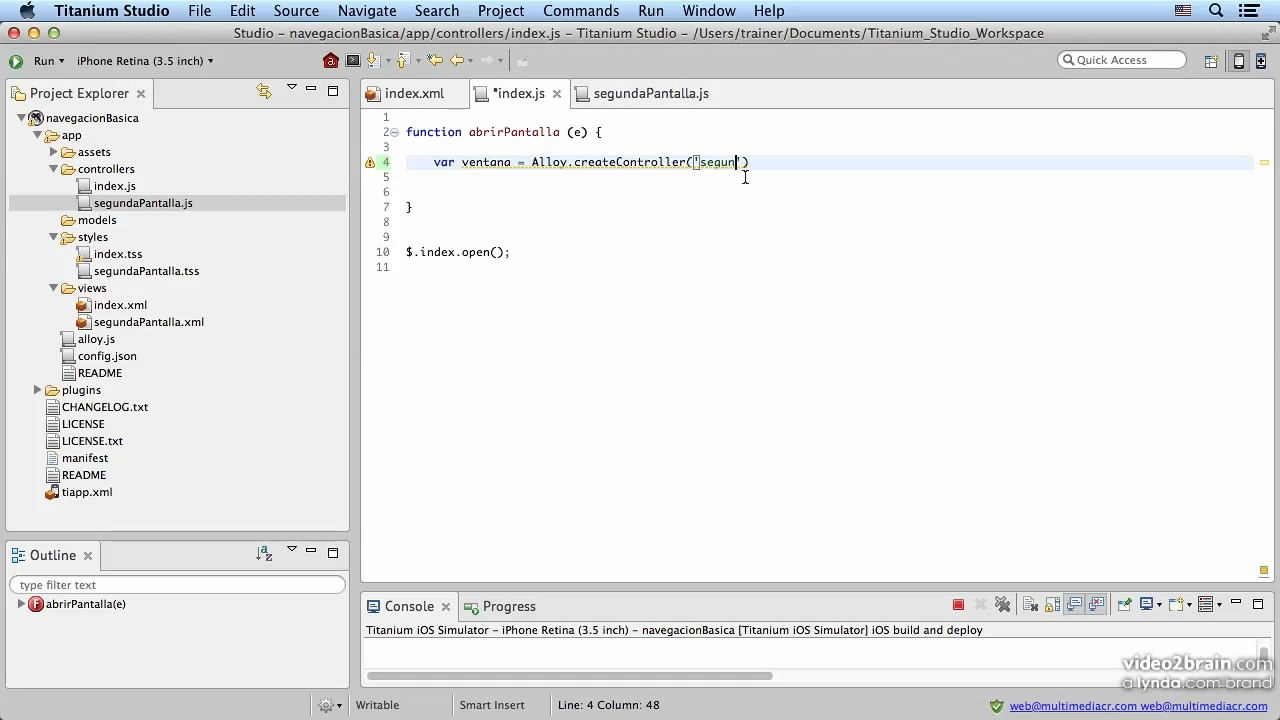Click the Next Annotation down-arrow icon
The image size is (1280, 720).
tap(373, 61)
